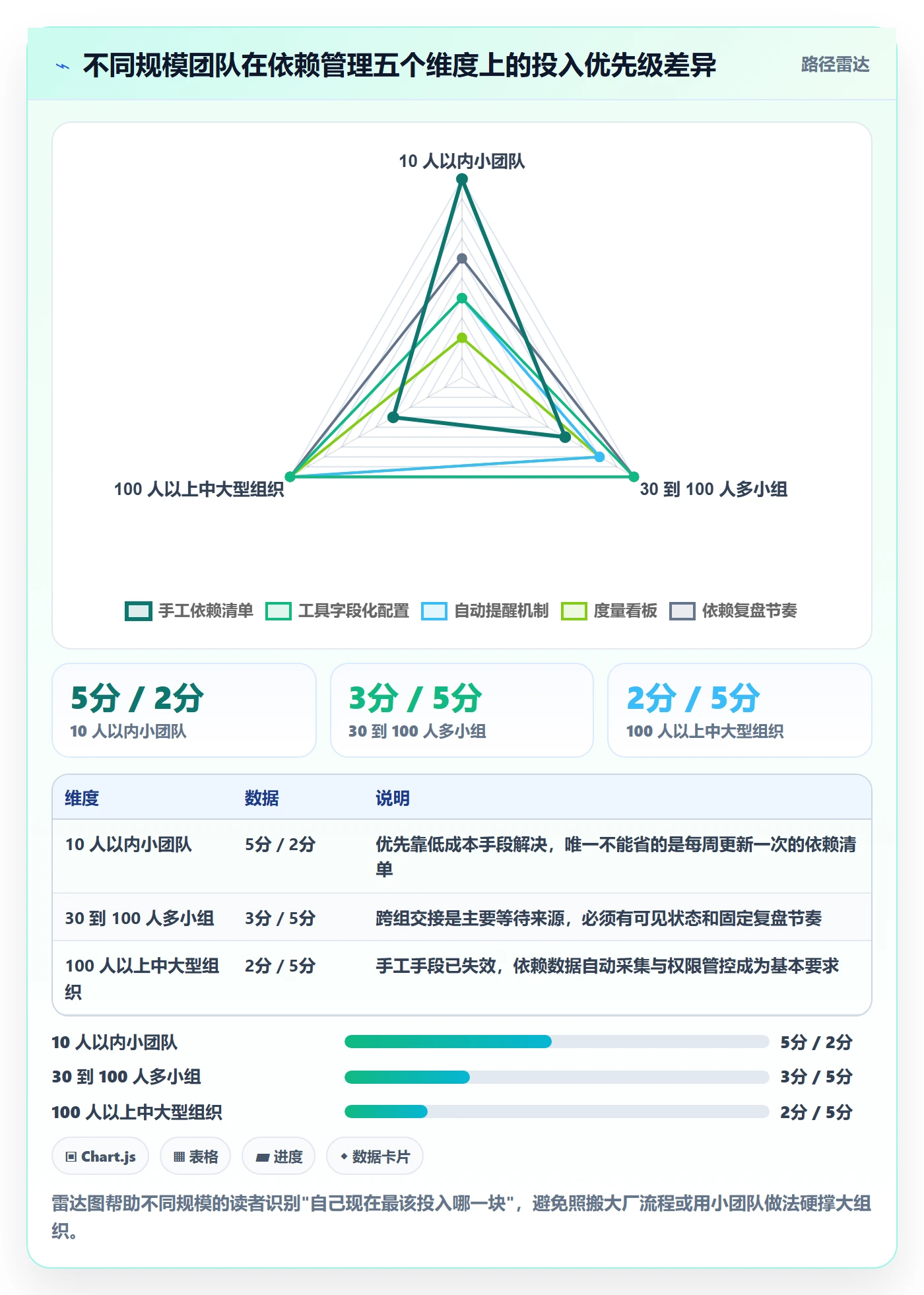Image resolution: width=924 pixels, height=1295 pixels.
Task: Click the chart title about 依赖管理五个维度
Action: 399,65
